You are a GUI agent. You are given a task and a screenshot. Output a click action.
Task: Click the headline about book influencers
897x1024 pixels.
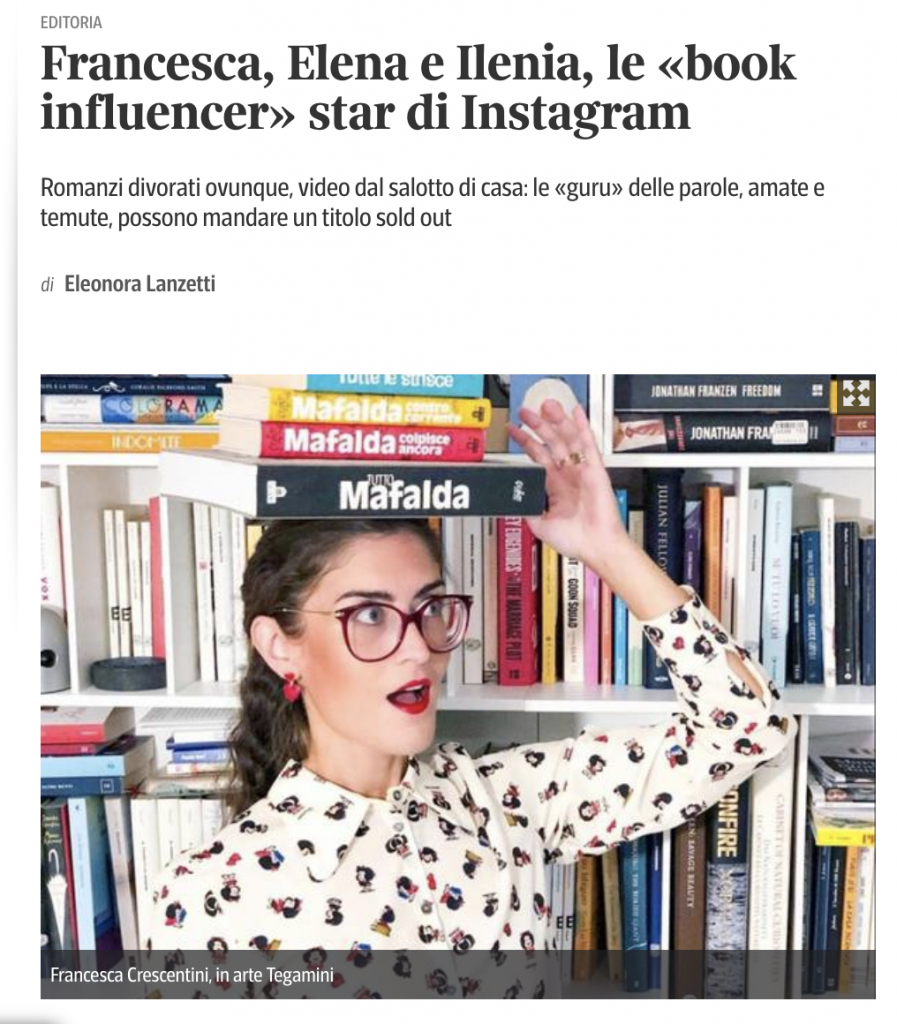[x=418, y=88]
